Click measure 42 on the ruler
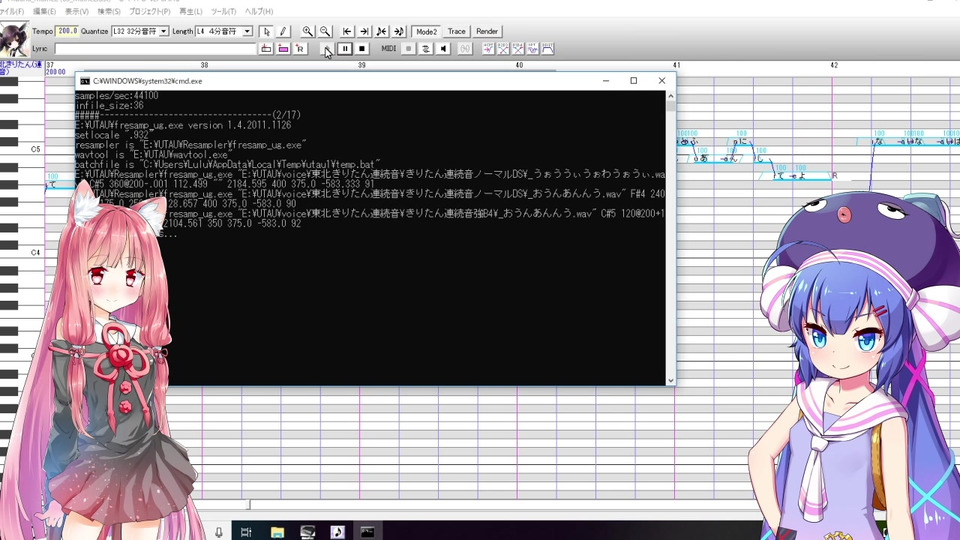The height and width of the screenshot is (540, 960). click(x=834, y=65)
